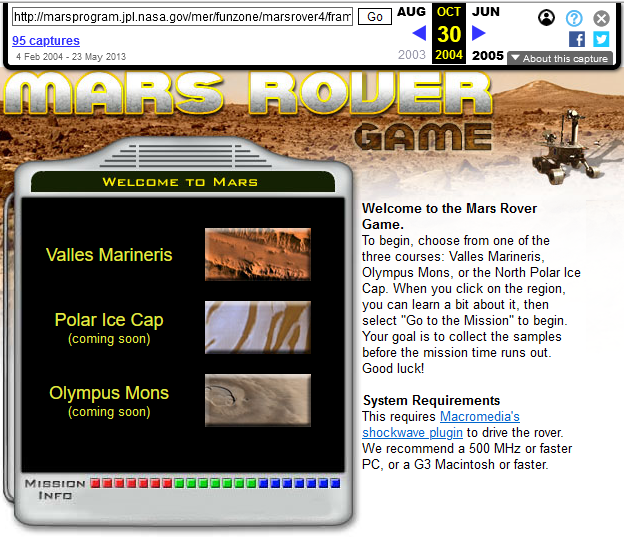Click the rover image on banner
This screenshot has height=540, width=624.
(566, 147)
